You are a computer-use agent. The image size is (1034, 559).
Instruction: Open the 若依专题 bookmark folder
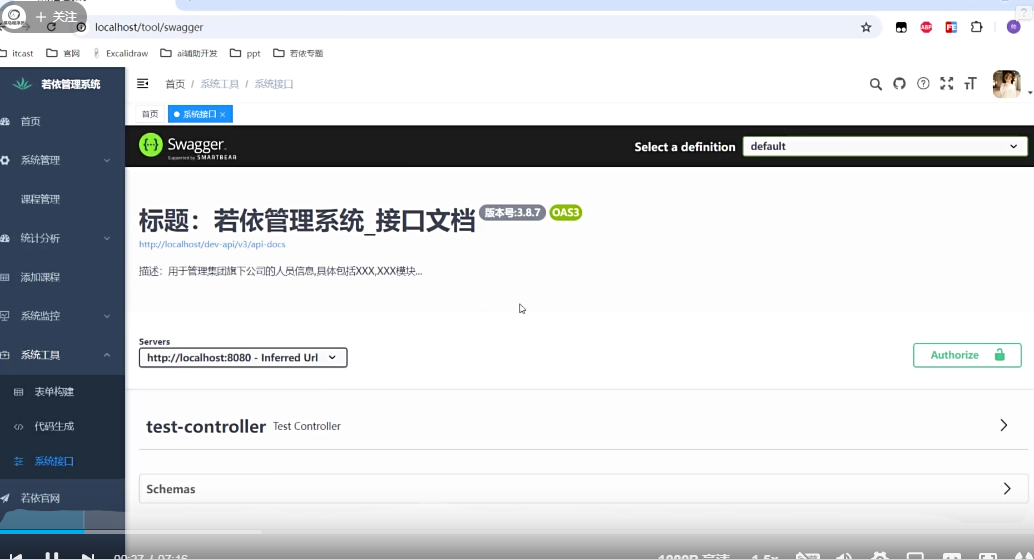click(x=298, y=53)
